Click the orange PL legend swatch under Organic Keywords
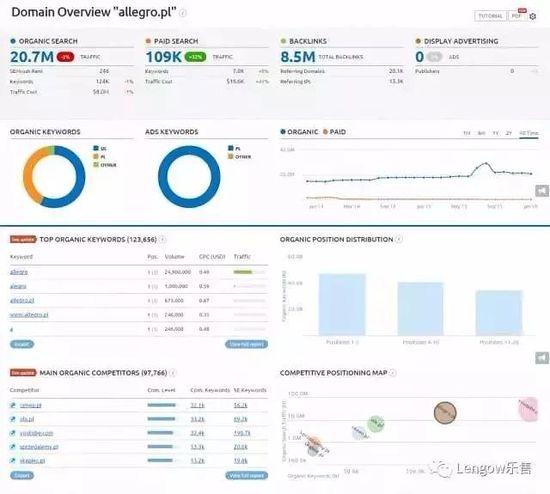 pos(96,156)
